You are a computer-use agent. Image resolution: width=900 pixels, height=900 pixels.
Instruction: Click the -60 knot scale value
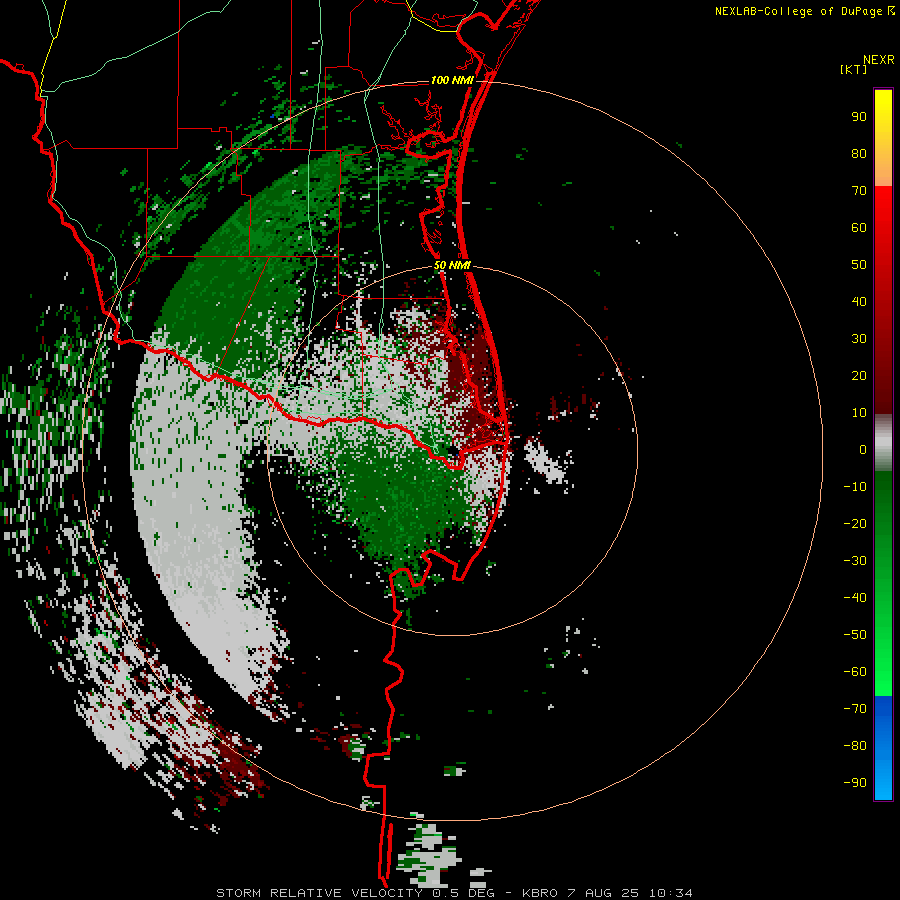(855, 672)
